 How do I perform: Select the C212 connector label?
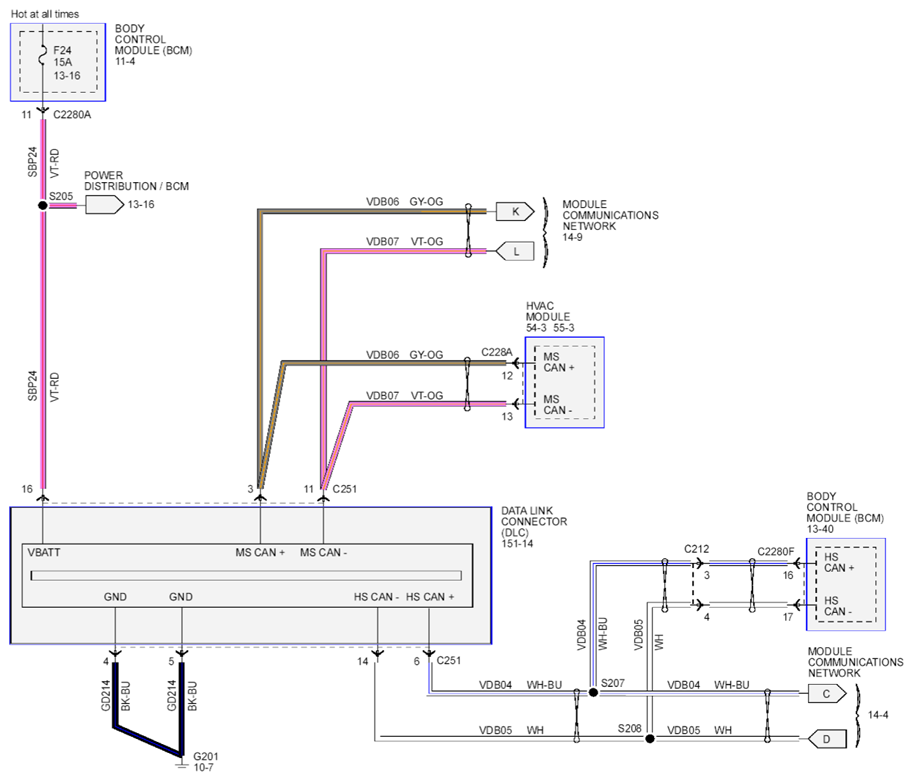(697, 549)
